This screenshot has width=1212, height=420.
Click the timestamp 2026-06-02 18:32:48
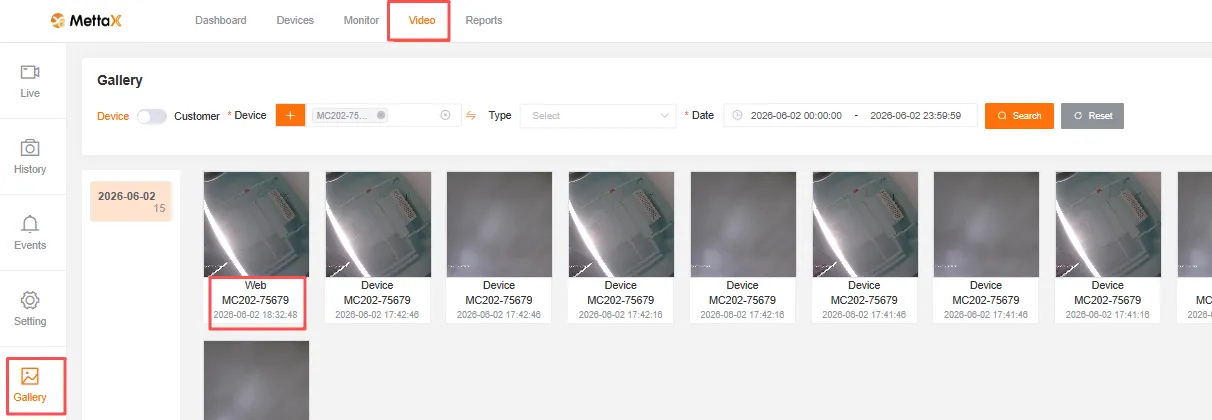[x=256, y=314]
